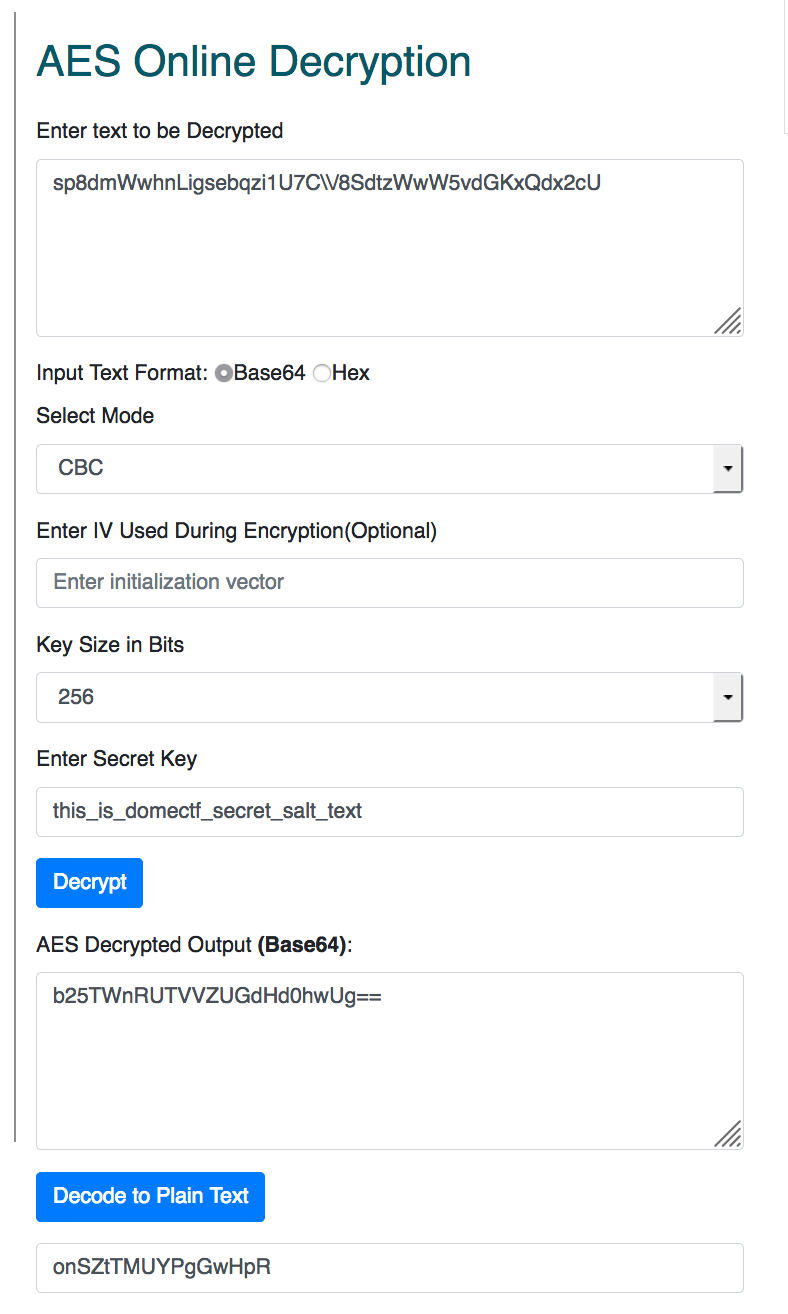Click the resize handle of decrypted output box
This screenshot has width=788, height=1314.
coord(729,1134)
